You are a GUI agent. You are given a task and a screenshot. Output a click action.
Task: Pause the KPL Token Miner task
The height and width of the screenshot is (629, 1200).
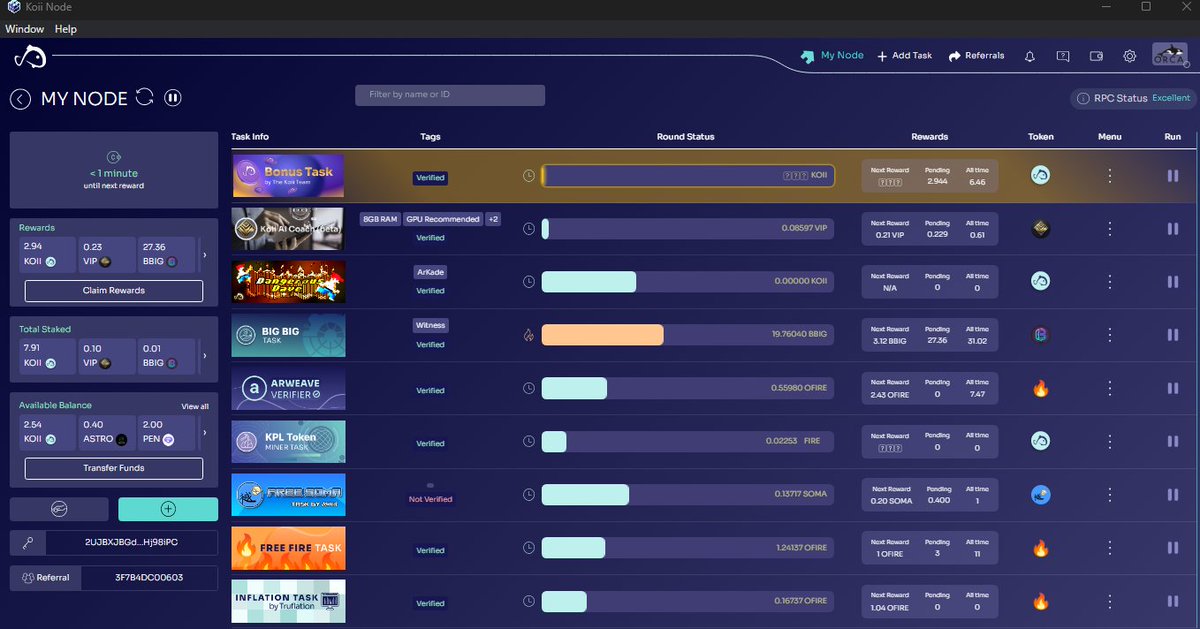(x=1173, y=441)
